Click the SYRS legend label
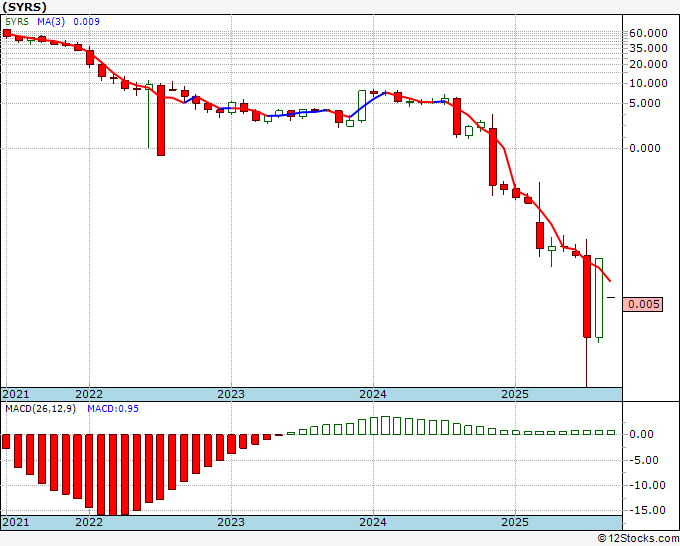The image size is (680, 546). tap(17, 22)
